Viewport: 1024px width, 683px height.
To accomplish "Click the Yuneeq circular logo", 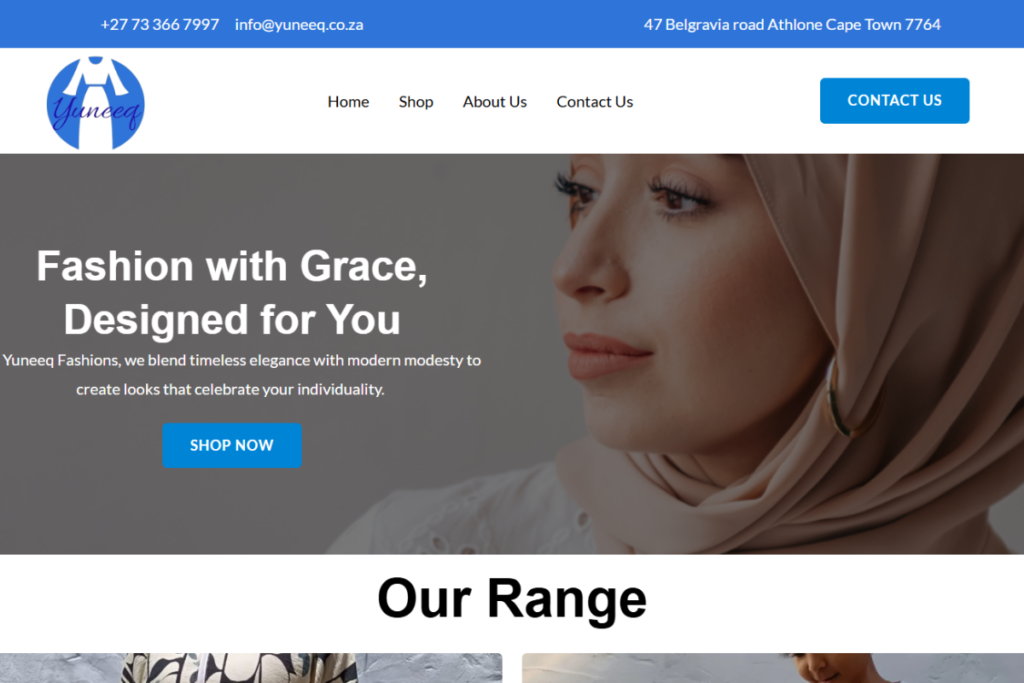I will point(95,103).
